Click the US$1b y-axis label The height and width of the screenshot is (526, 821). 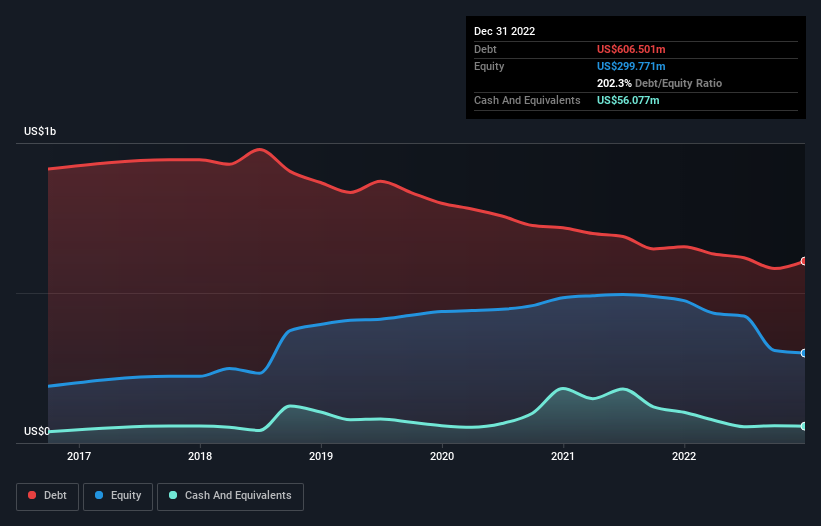click(40, 131)
